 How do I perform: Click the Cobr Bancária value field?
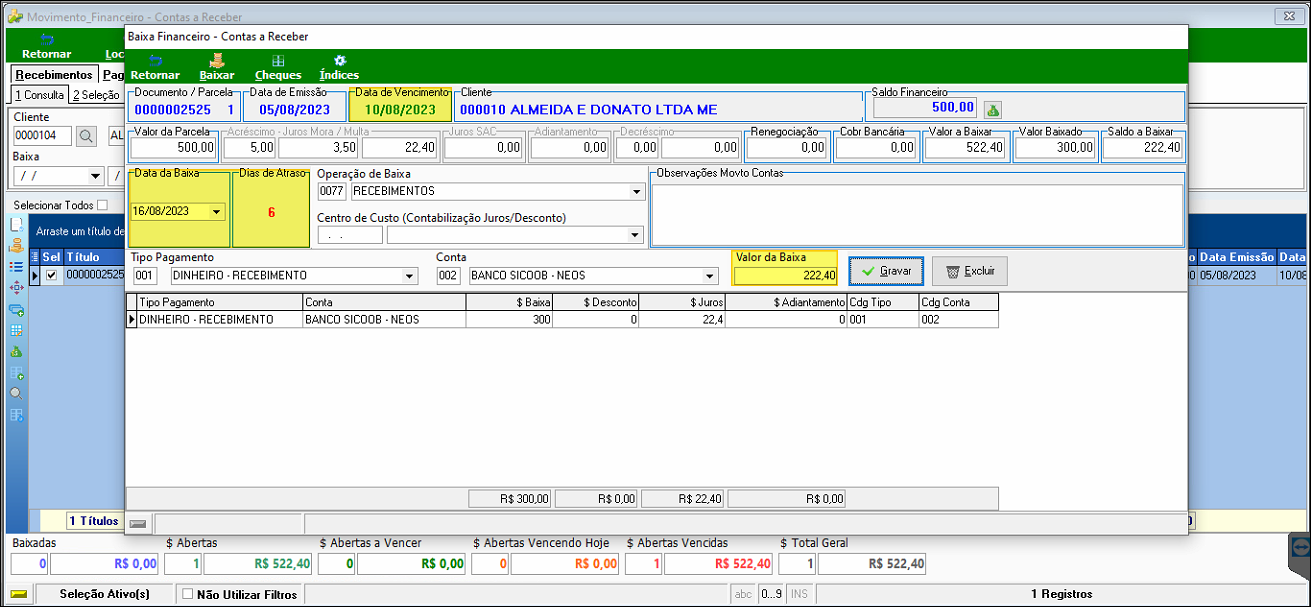pos(877,147)
